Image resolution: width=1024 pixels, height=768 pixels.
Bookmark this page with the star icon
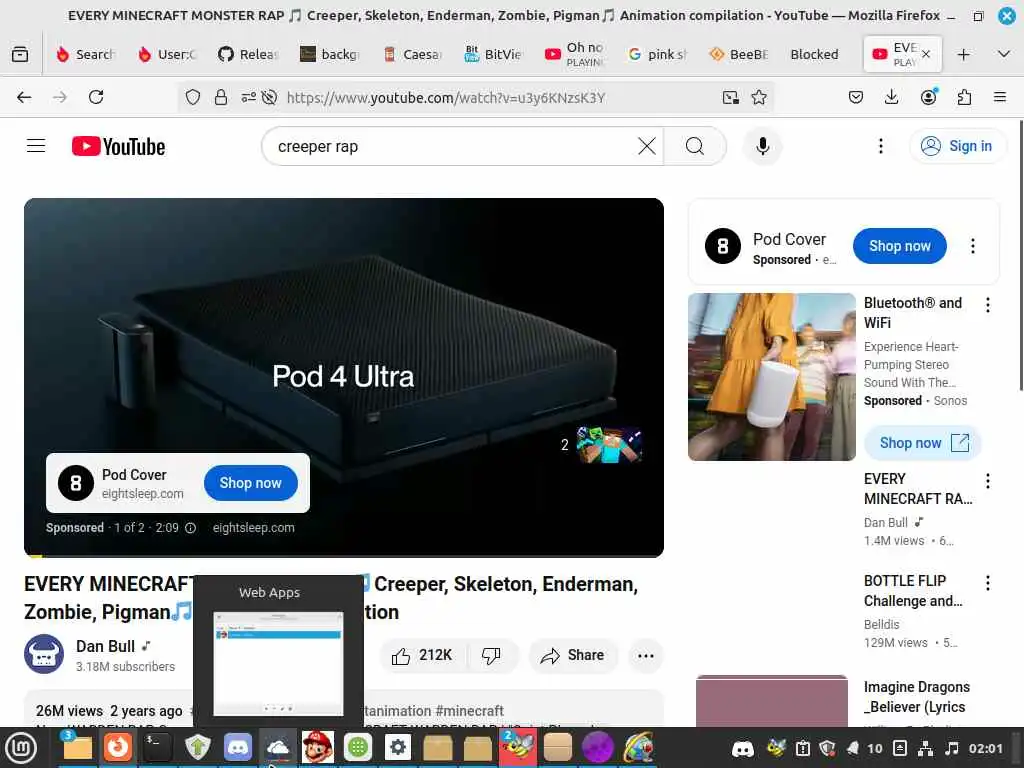tap(759, 97)
